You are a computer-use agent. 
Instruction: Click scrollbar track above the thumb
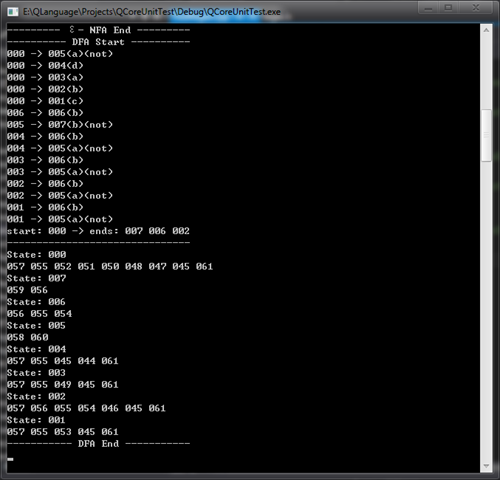pos(486,72)
